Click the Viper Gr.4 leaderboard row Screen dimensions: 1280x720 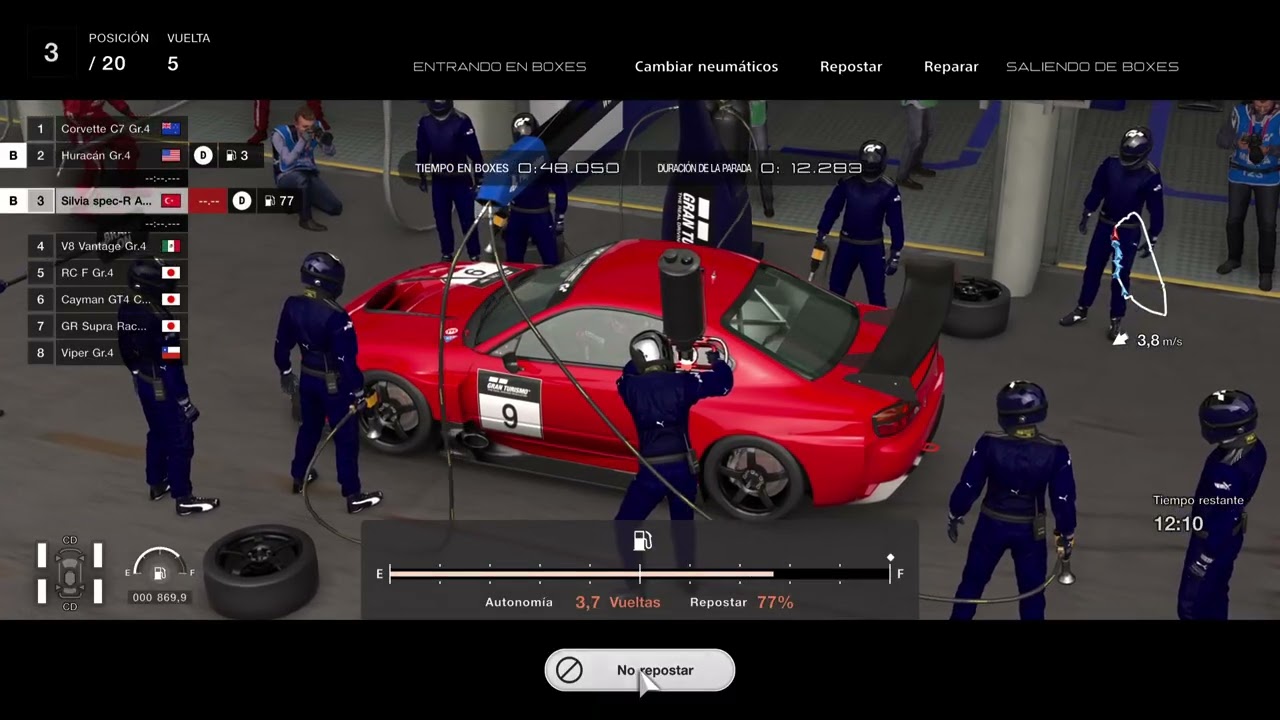[x=107, y=353]
